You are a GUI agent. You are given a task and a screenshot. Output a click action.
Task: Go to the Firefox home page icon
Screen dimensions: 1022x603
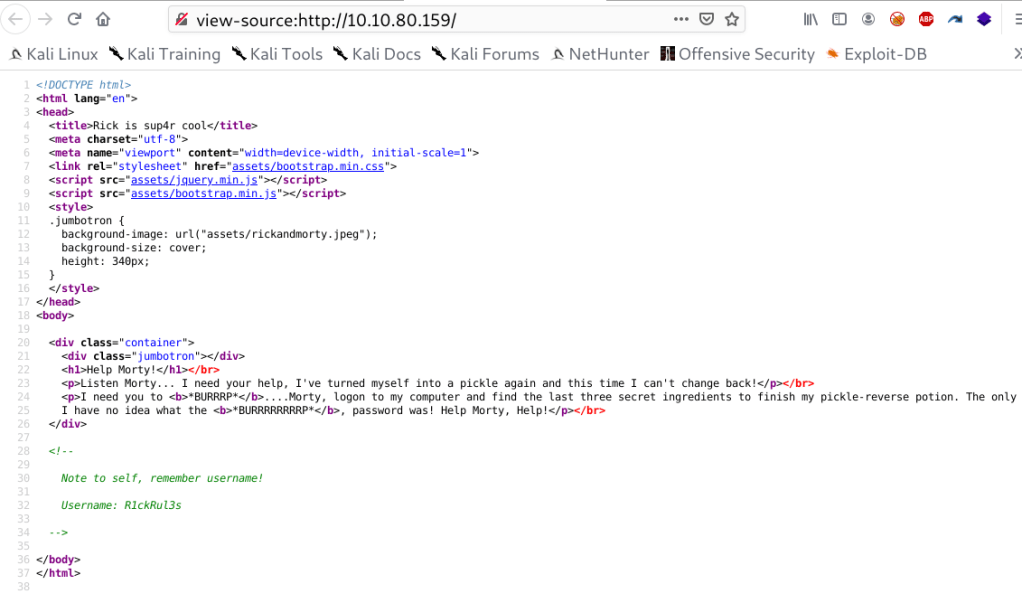click(103, 19)
